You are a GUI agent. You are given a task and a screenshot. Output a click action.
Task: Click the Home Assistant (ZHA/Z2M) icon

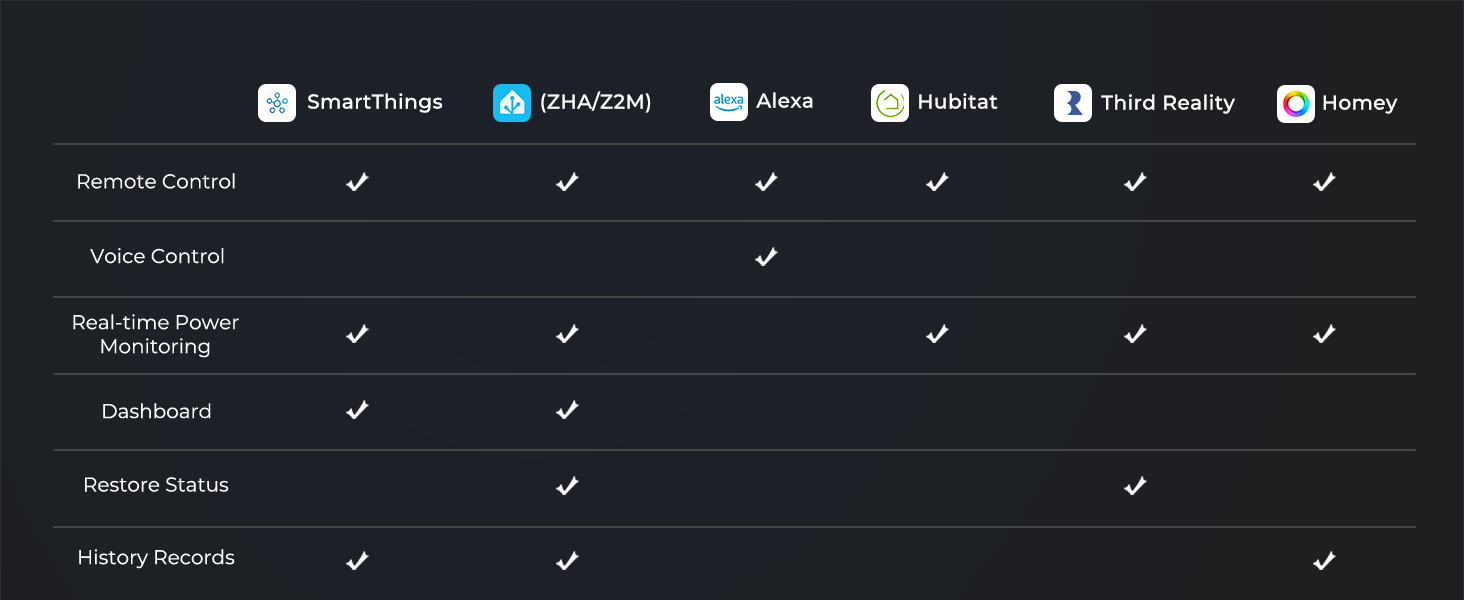pos(512,103)
